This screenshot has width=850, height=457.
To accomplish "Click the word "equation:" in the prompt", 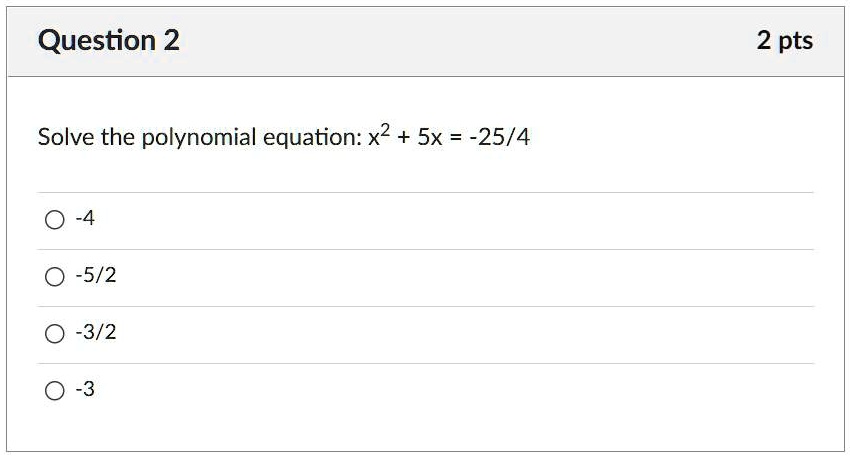I will click(313, 138).
